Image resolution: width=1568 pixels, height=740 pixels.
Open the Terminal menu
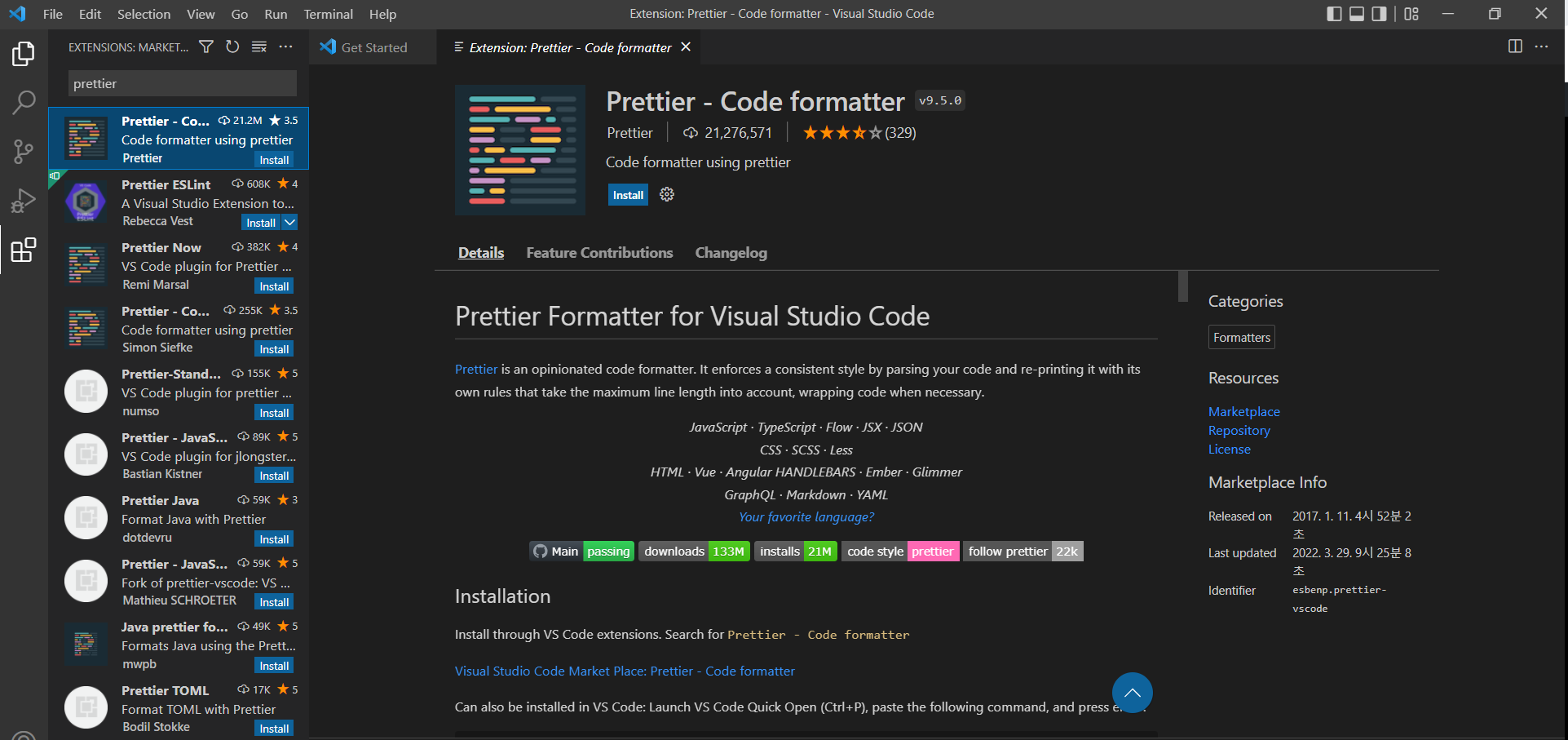click(x=329, y=14)
